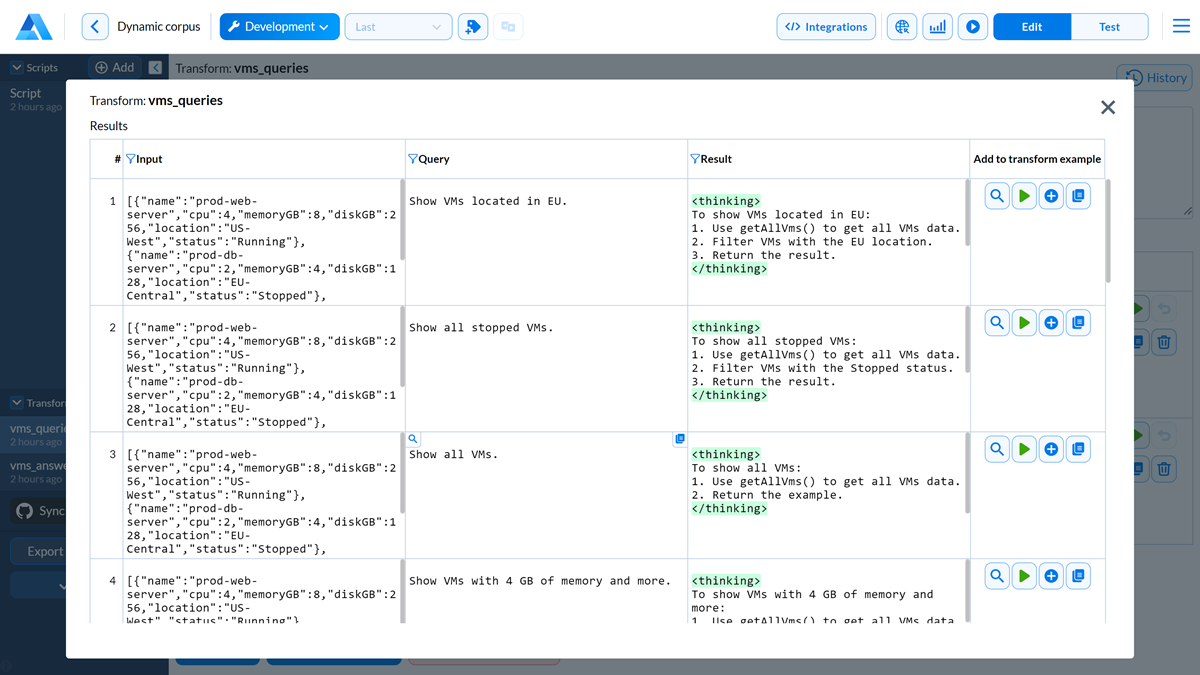
Task: Click the small magnifier in row 3 Query cell
Action: (414, 439)
